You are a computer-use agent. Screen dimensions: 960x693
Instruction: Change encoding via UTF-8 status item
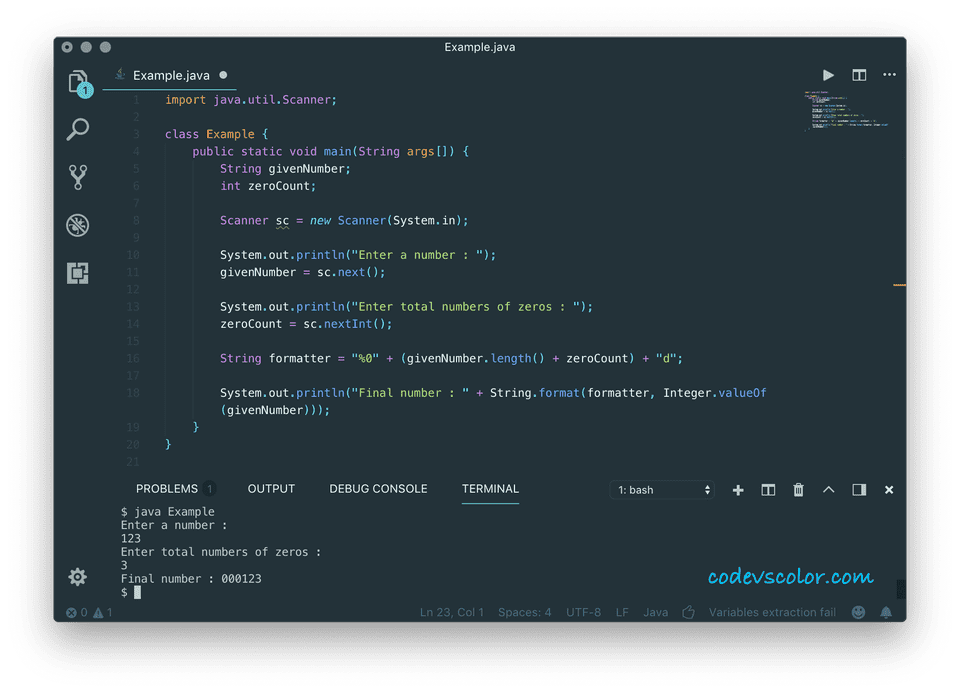click(583, 611)
